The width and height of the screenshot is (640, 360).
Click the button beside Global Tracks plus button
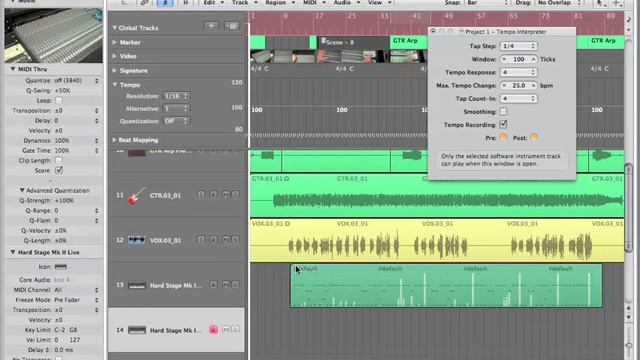232,26
